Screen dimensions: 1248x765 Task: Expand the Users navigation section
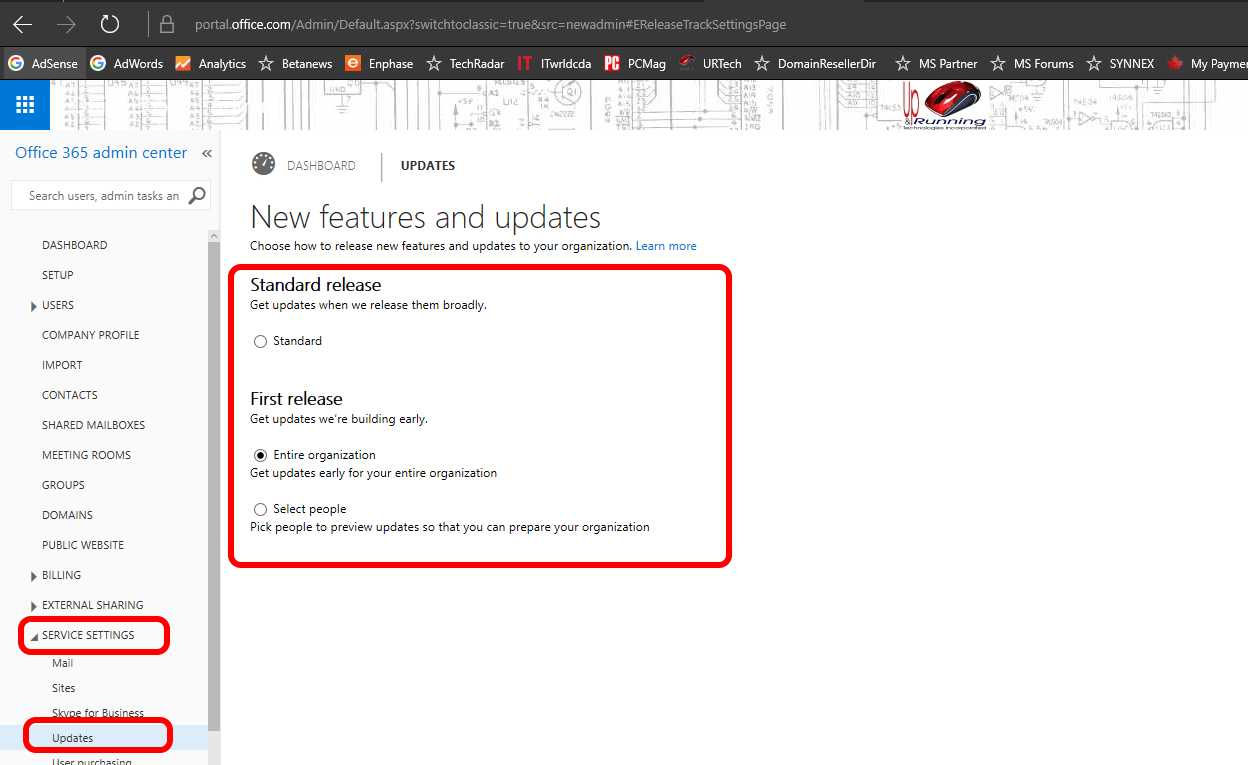(x=34, y=306)
